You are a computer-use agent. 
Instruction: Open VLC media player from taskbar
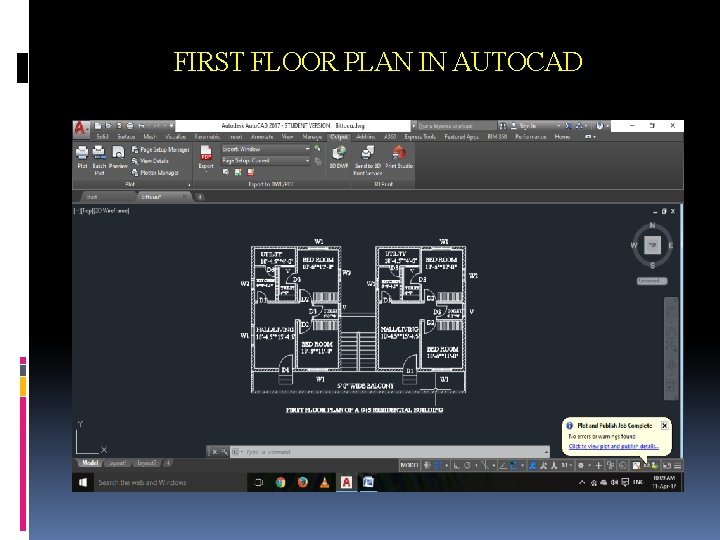(325, 482)
